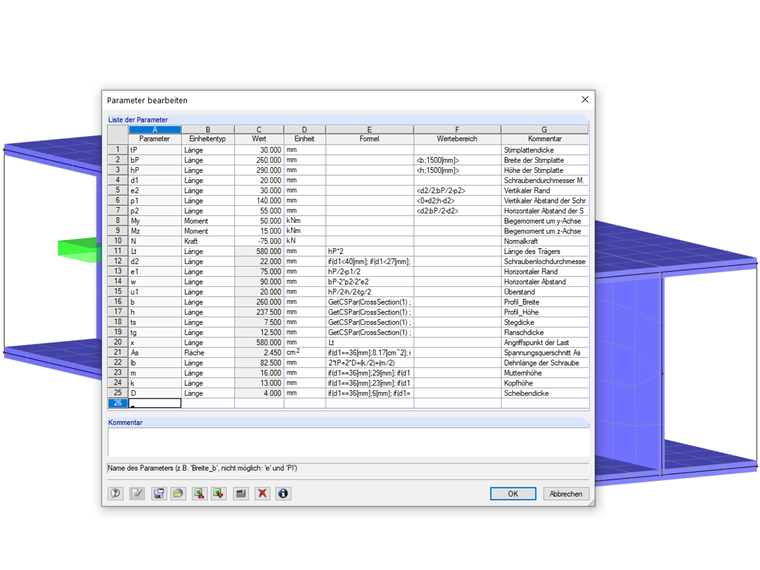Screen dimensions: 760x570
Task: Import parameters from Excel icon (red down arrow)
Action: point(219,493)
